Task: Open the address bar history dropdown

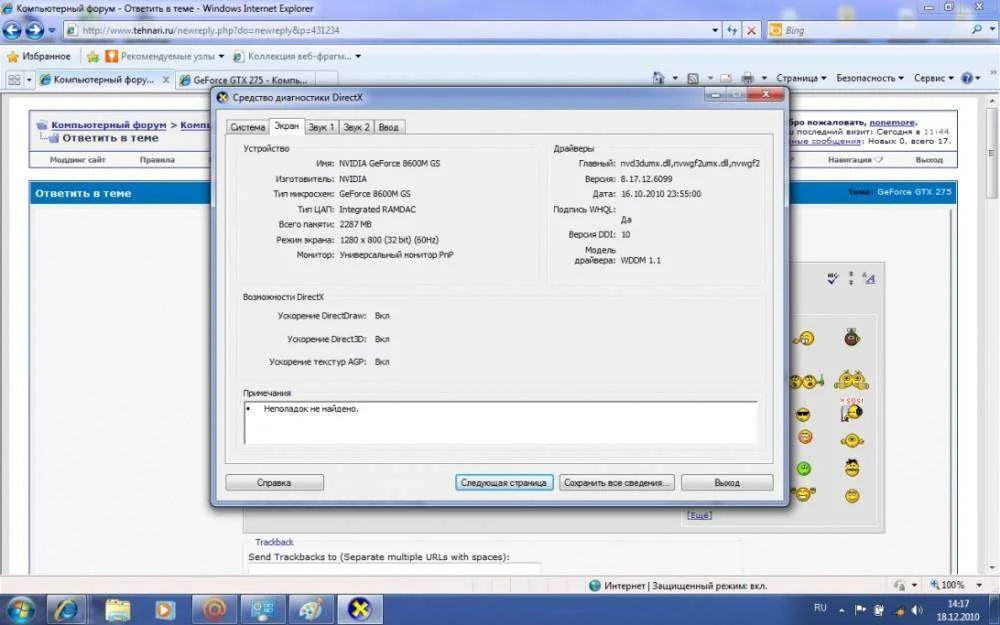Action: (715, 30)
